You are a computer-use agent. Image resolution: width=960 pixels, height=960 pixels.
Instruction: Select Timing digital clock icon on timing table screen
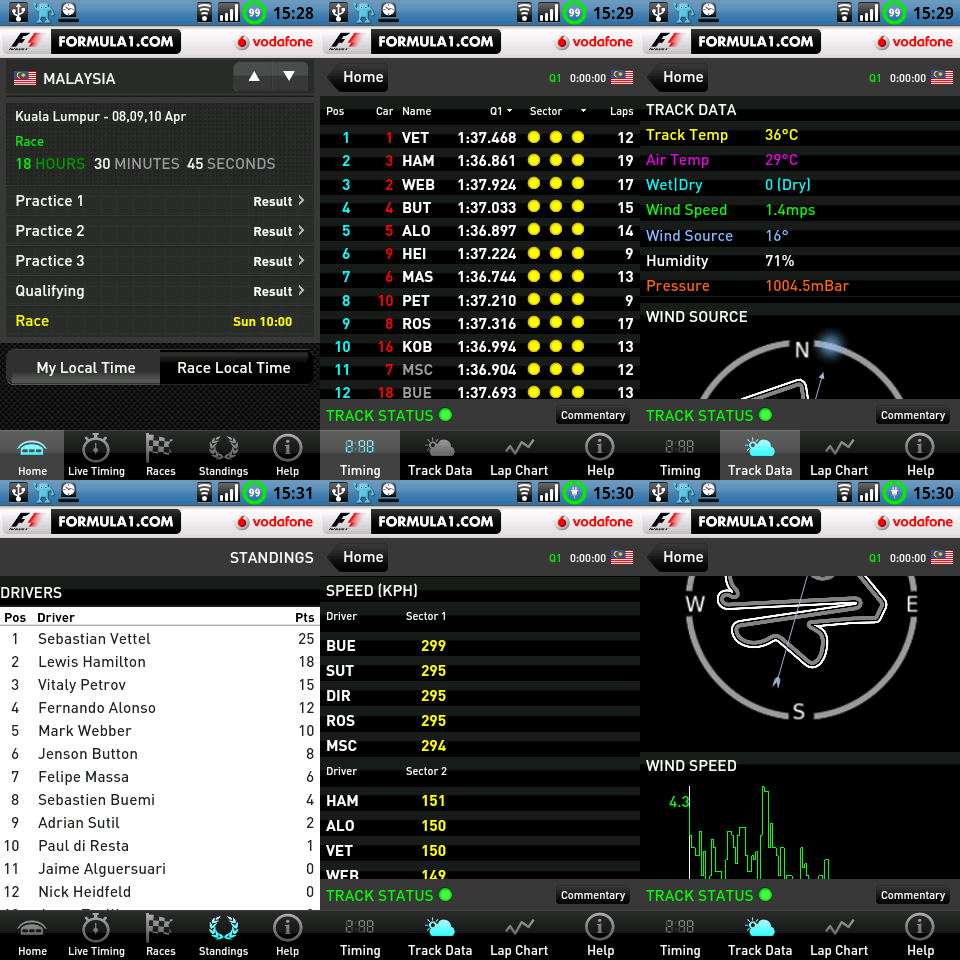(x=360, y=454)
